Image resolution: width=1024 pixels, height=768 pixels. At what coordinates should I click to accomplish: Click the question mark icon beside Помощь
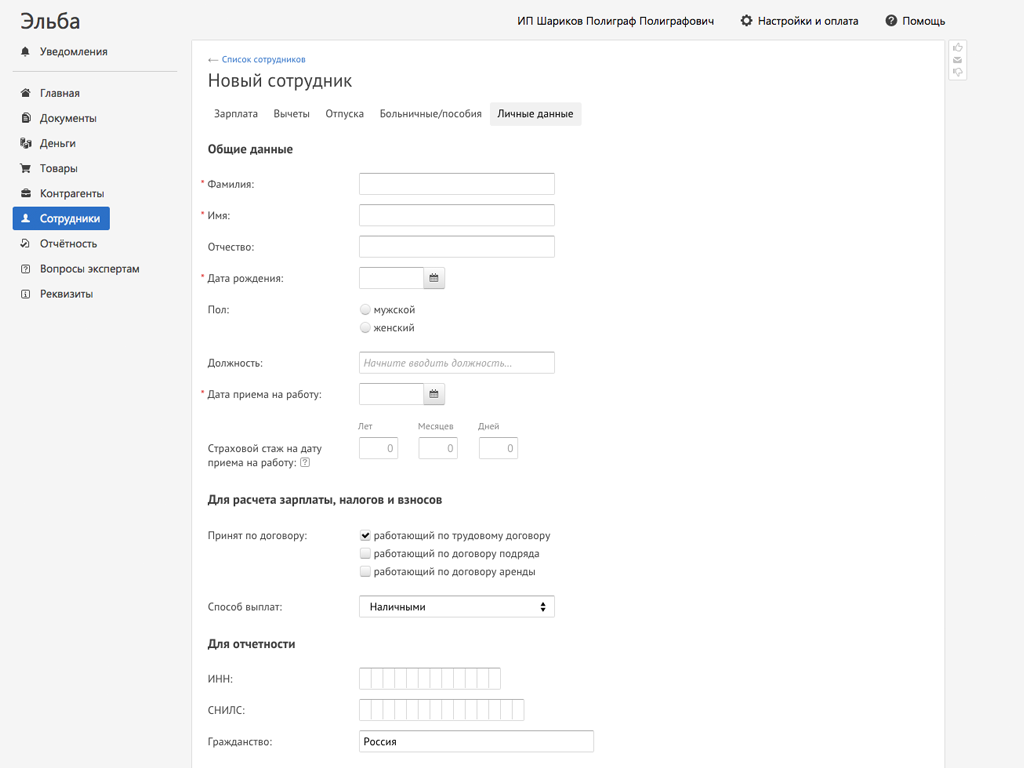click(x=891, y=21)
